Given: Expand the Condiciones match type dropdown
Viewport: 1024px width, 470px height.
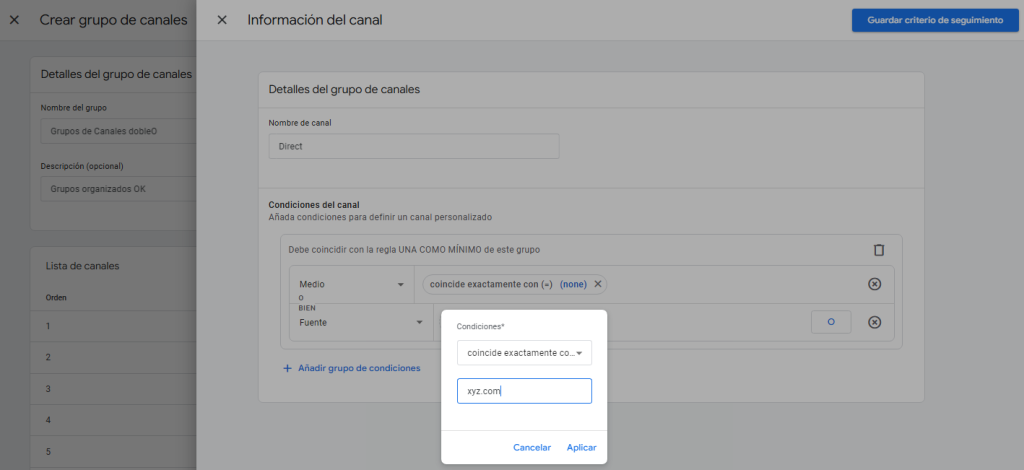Looking at the screenshot, I should tap(524, 353).
